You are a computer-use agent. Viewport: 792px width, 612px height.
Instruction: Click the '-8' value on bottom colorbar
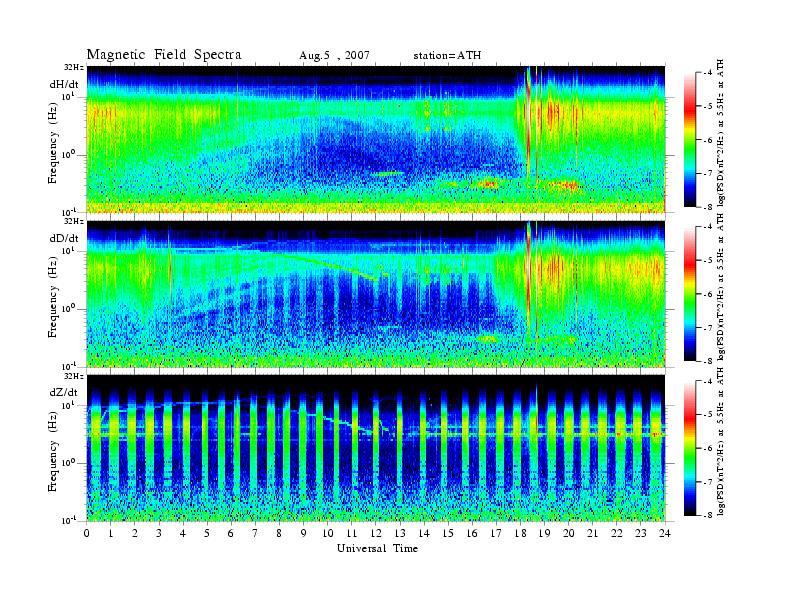coord(706,515)
